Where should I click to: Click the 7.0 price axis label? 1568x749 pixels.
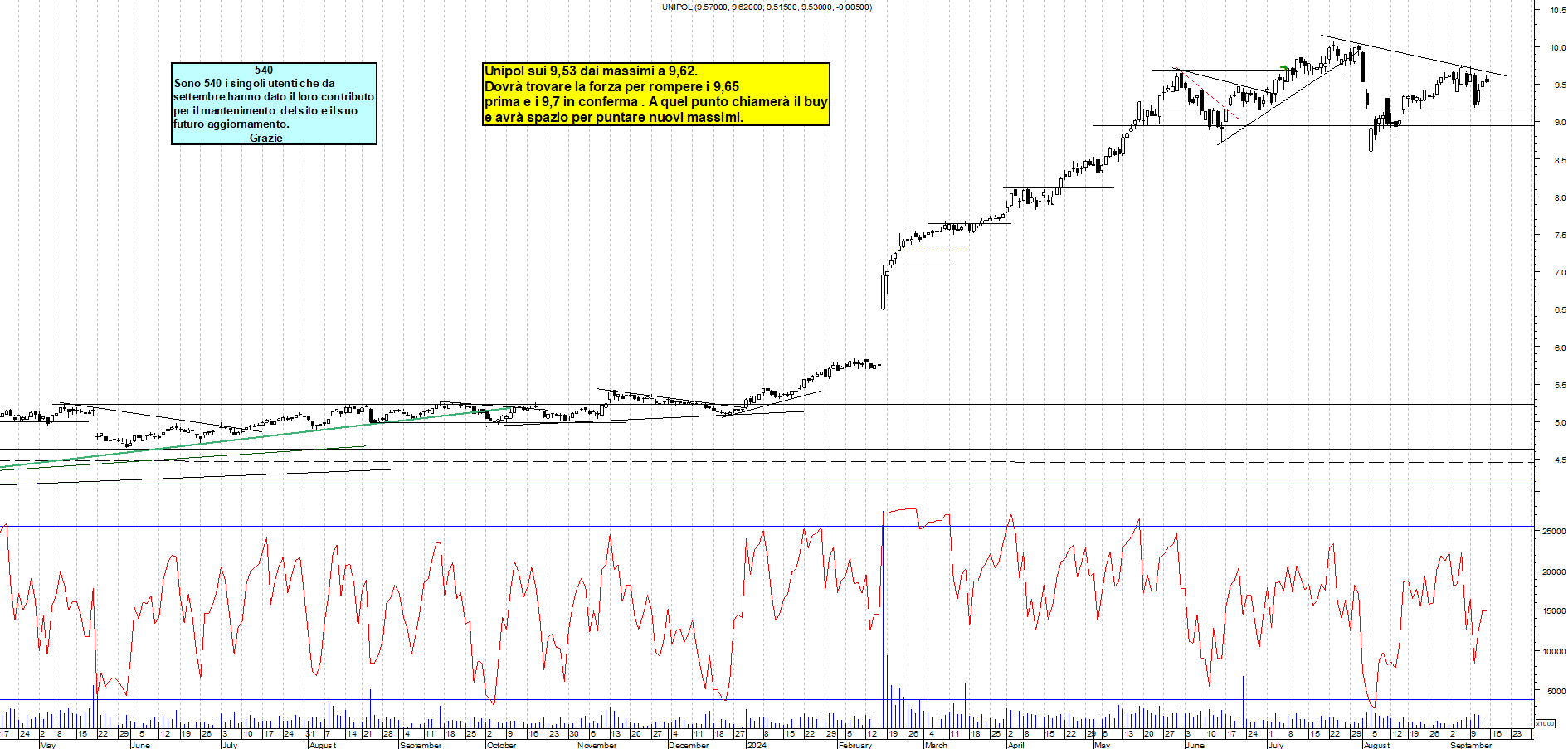1560,272
